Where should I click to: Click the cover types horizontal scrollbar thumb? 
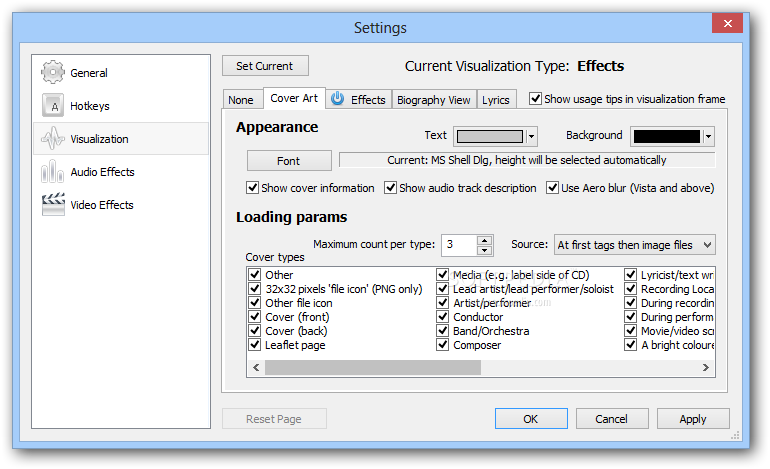click(373, 367)
